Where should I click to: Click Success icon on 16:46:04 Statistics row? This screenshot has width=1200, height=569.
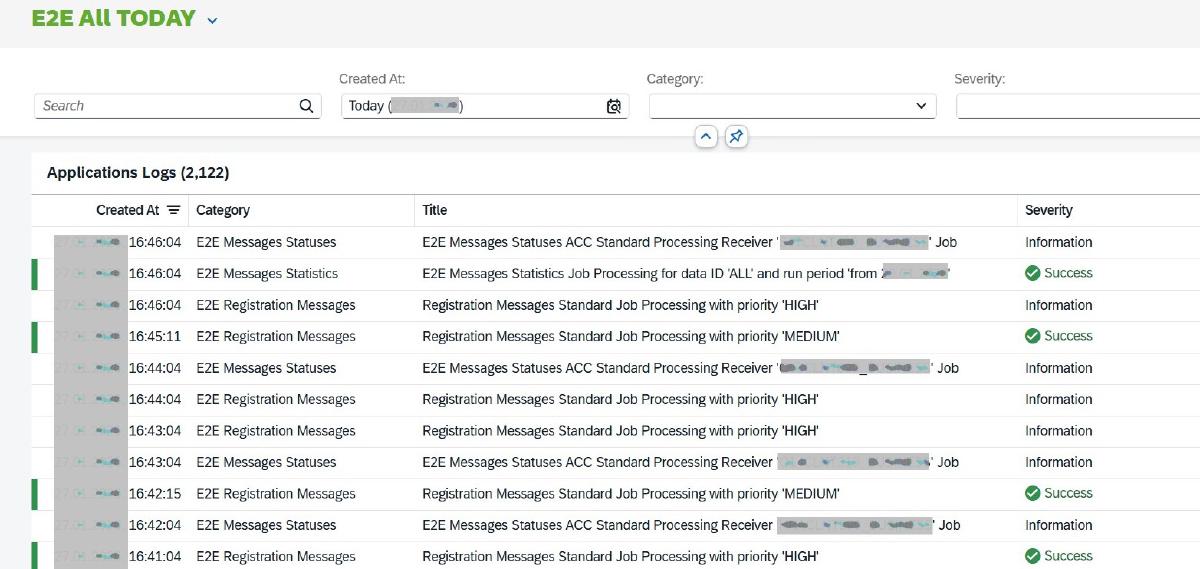tap(1033, 273)
